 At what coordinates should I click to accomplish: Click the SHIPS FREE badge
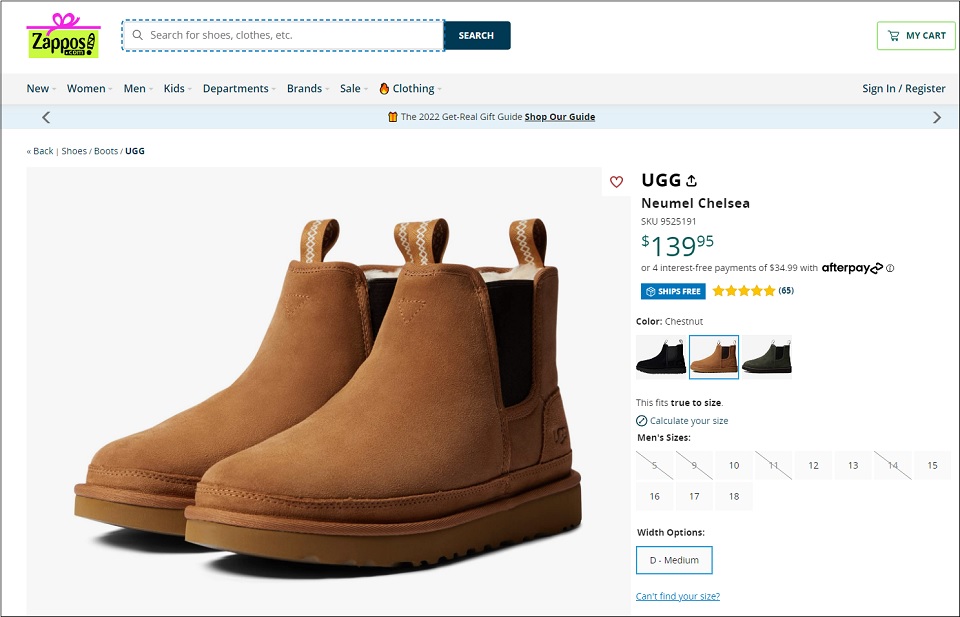[x=673, y=291]
